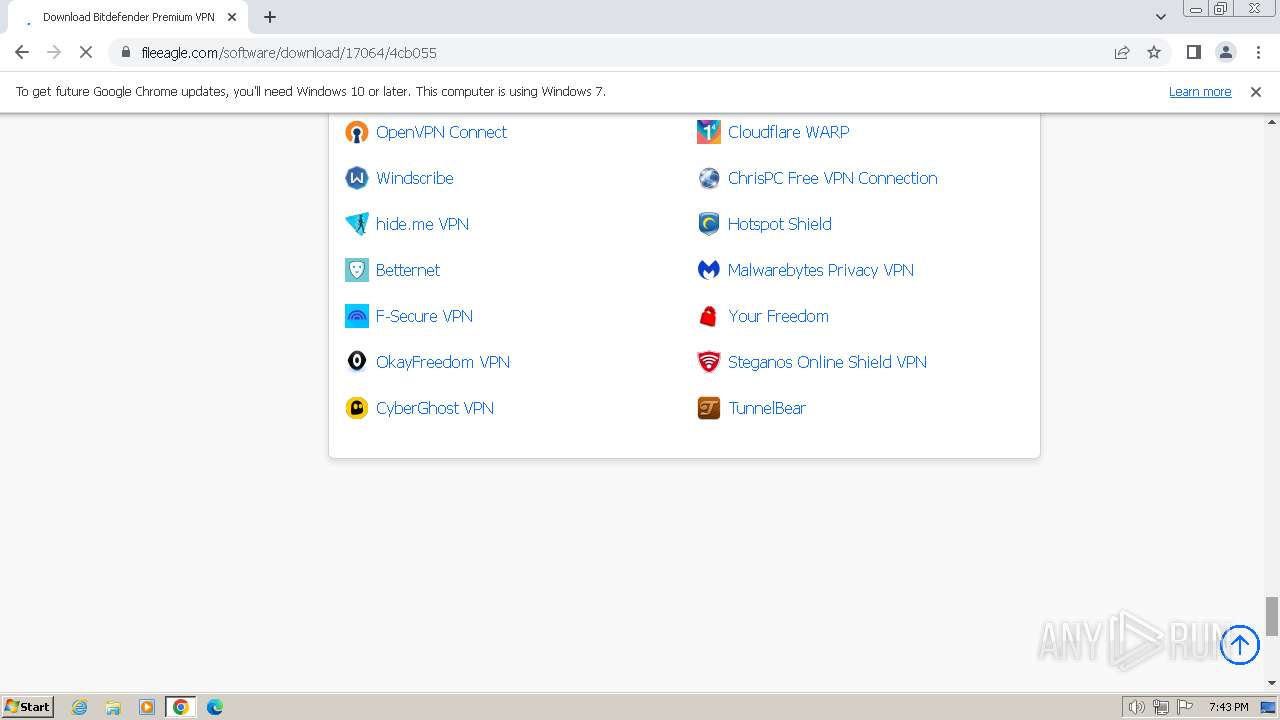This screenshot has width=1280, height=720.
Task: Click the Learn more link
Action: [x=1200, y=91]
